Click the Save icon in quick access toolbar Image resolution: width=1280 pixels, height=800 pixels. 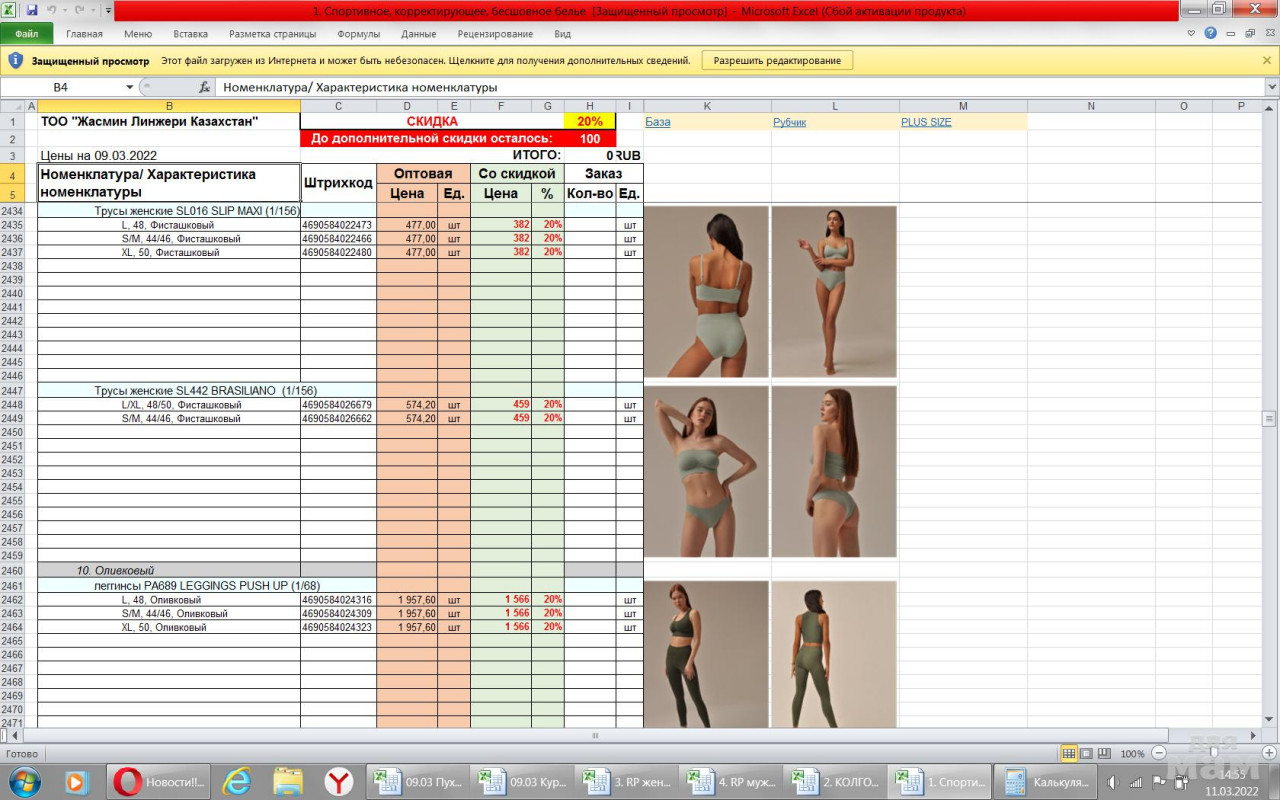(x=32, y=10)
